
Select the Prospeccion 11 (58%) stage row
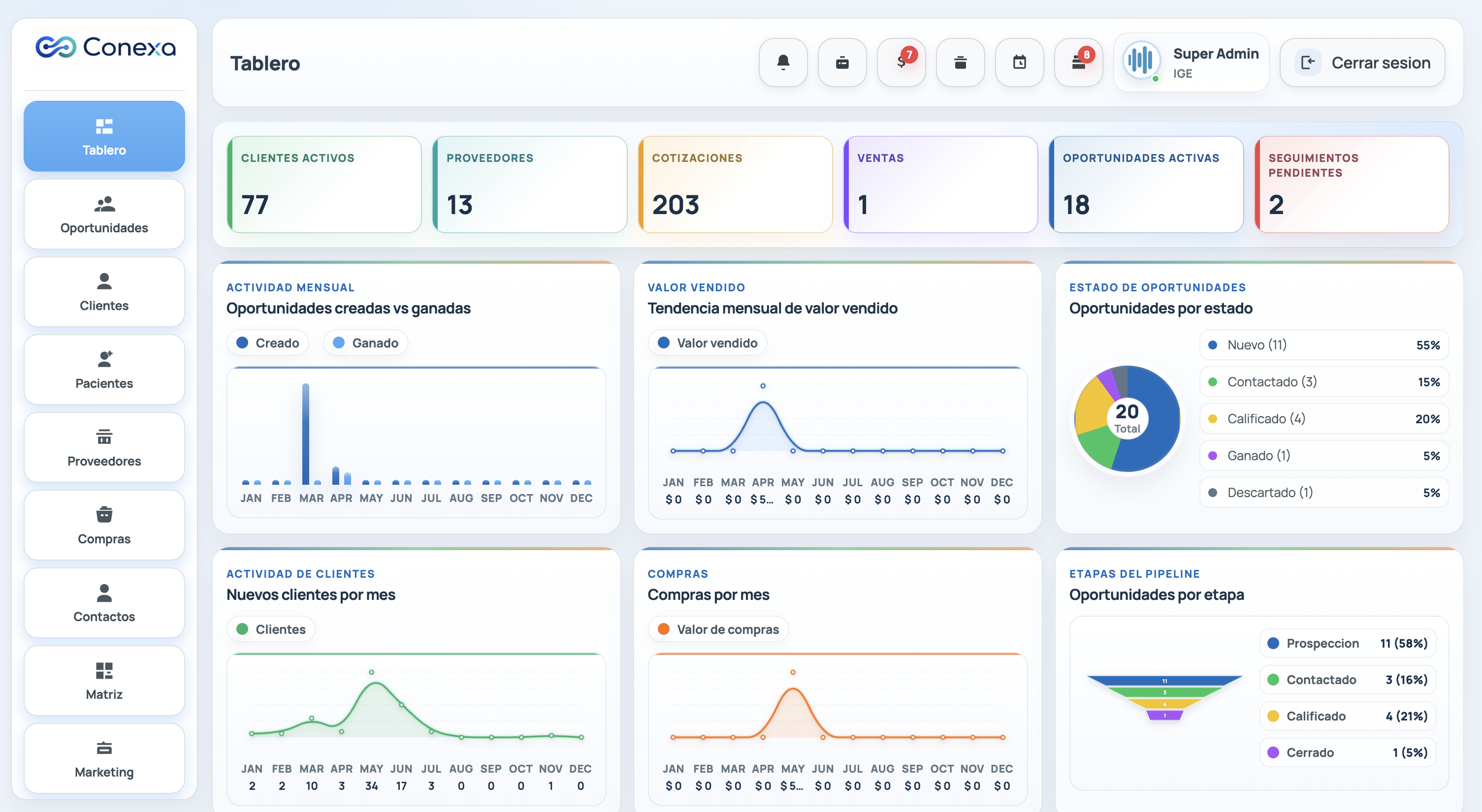coord(1348,643)
